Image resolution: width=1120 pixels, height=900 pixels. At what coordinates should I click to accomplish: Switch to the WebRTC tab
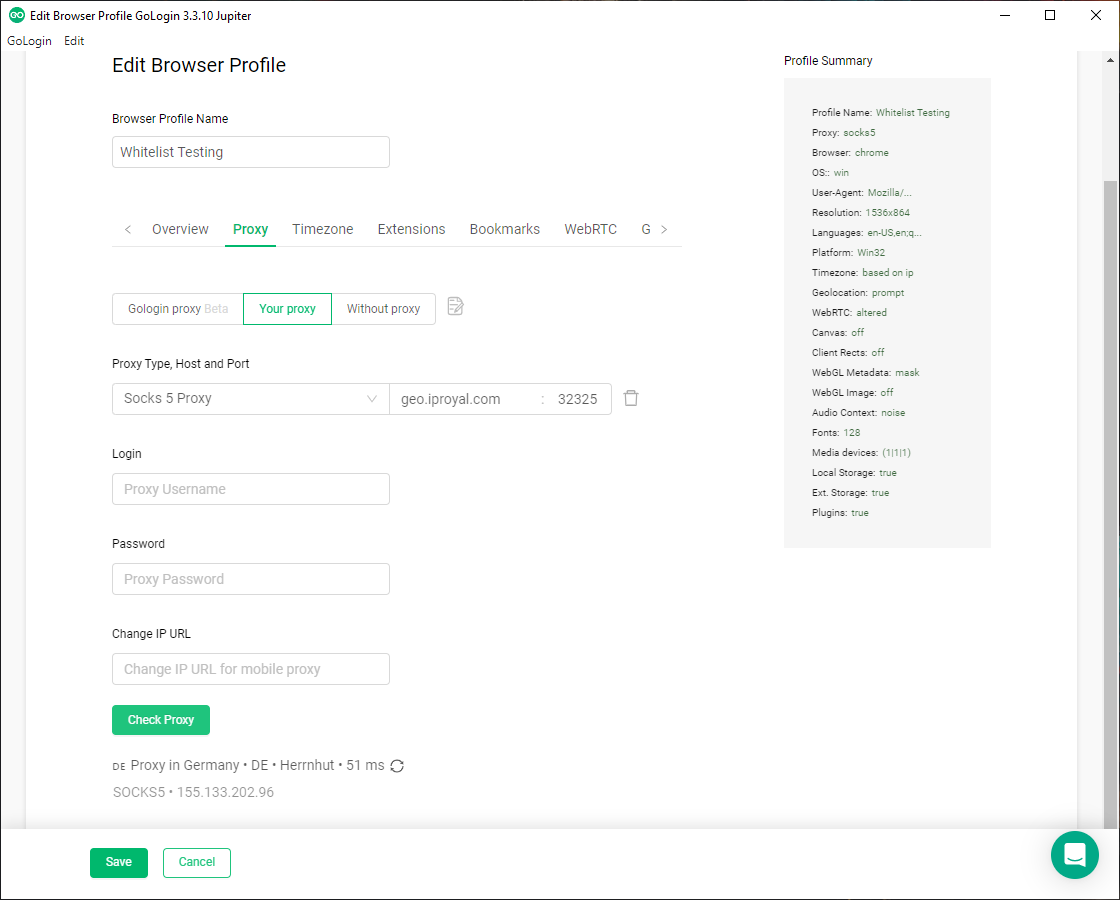click(591, 229)
